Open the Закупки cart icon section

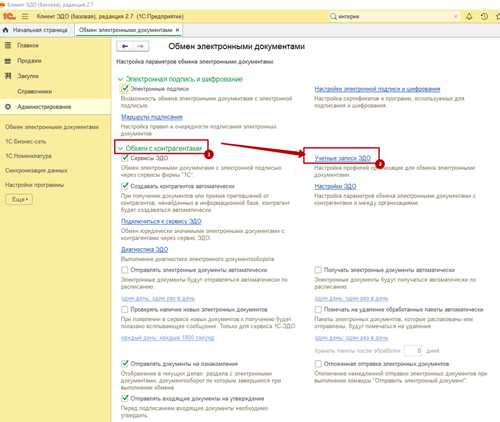pyautogui.click(x=8, y=76)
